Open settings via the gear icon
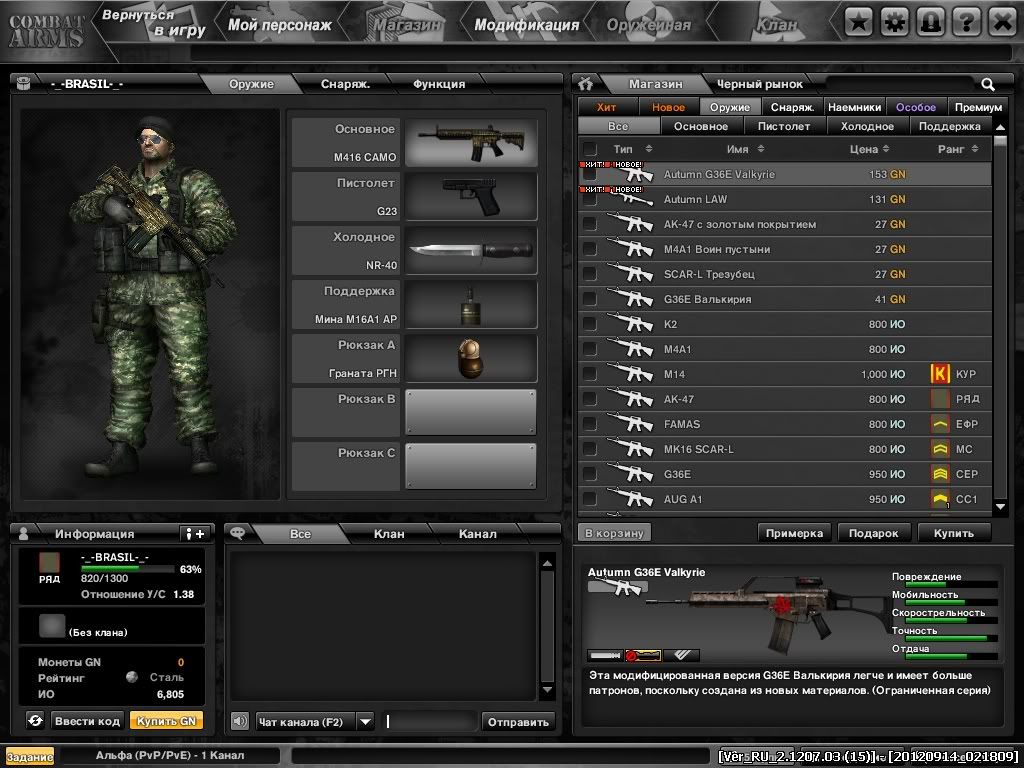The height and width of the screenshot is (768, 1024). pos(894,20)
